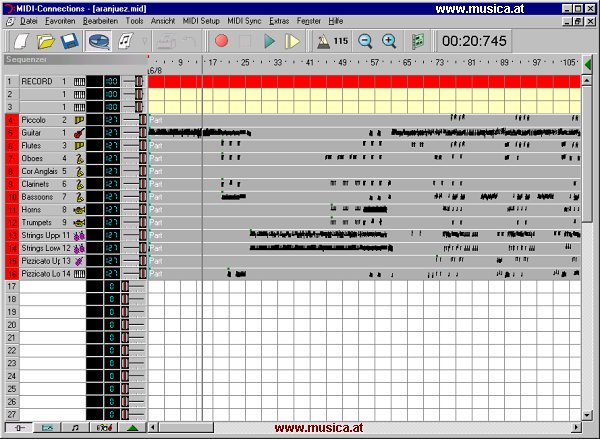This screenshot has height=439, width=600.
Task: Select the tape reel sequencer view icon
Action: 99,41
